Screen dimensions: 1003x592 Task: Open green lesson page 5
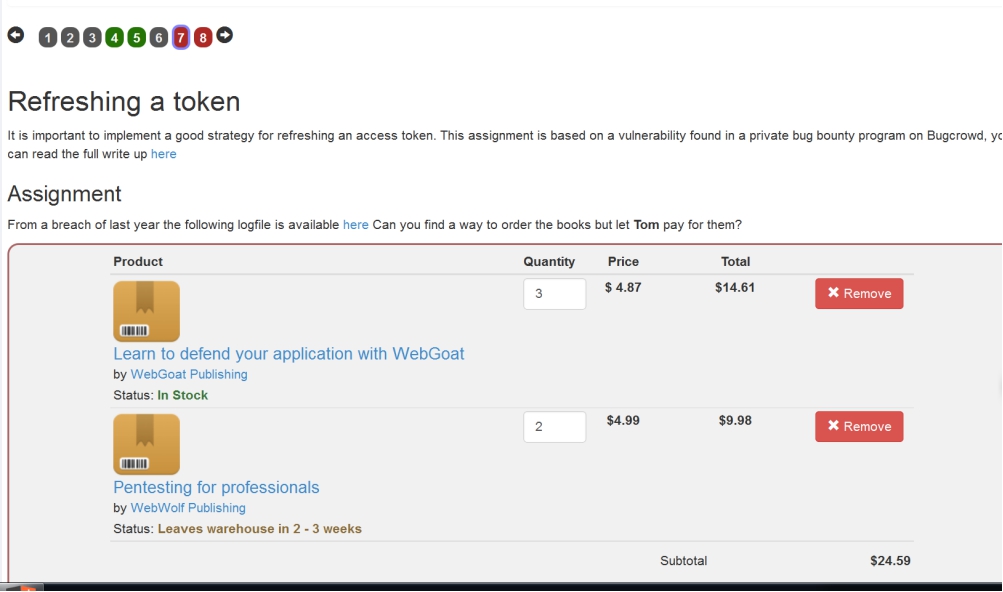[x=136, y=38]
